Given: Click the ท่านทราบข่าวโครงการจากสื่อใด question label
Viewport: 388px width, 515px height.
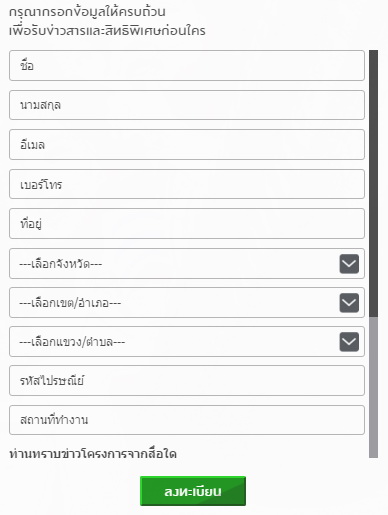Looking at the screenshot, I should [93, 454].
